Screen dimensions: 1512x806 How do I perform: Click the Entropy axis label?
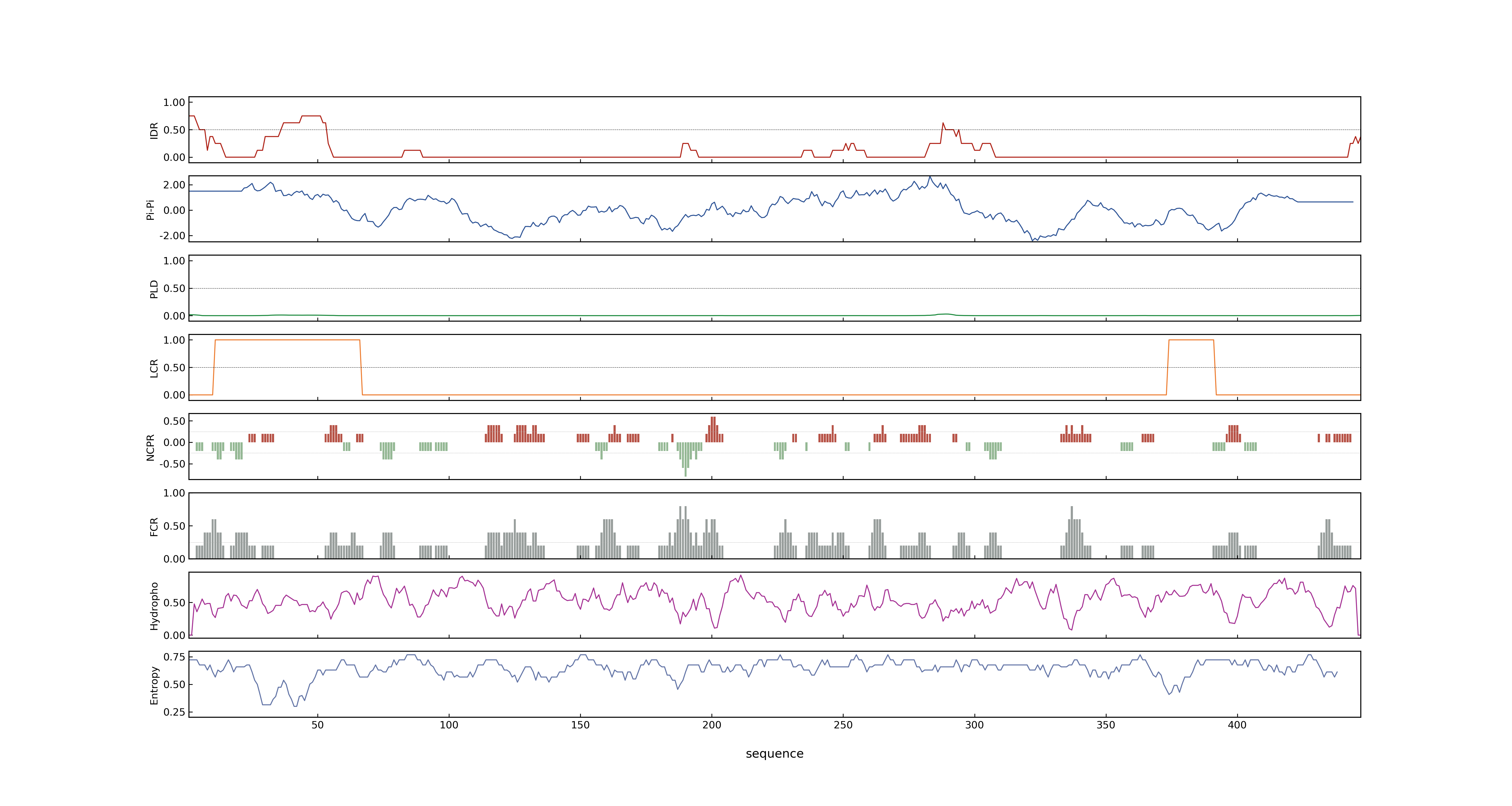tap(154, 685)
